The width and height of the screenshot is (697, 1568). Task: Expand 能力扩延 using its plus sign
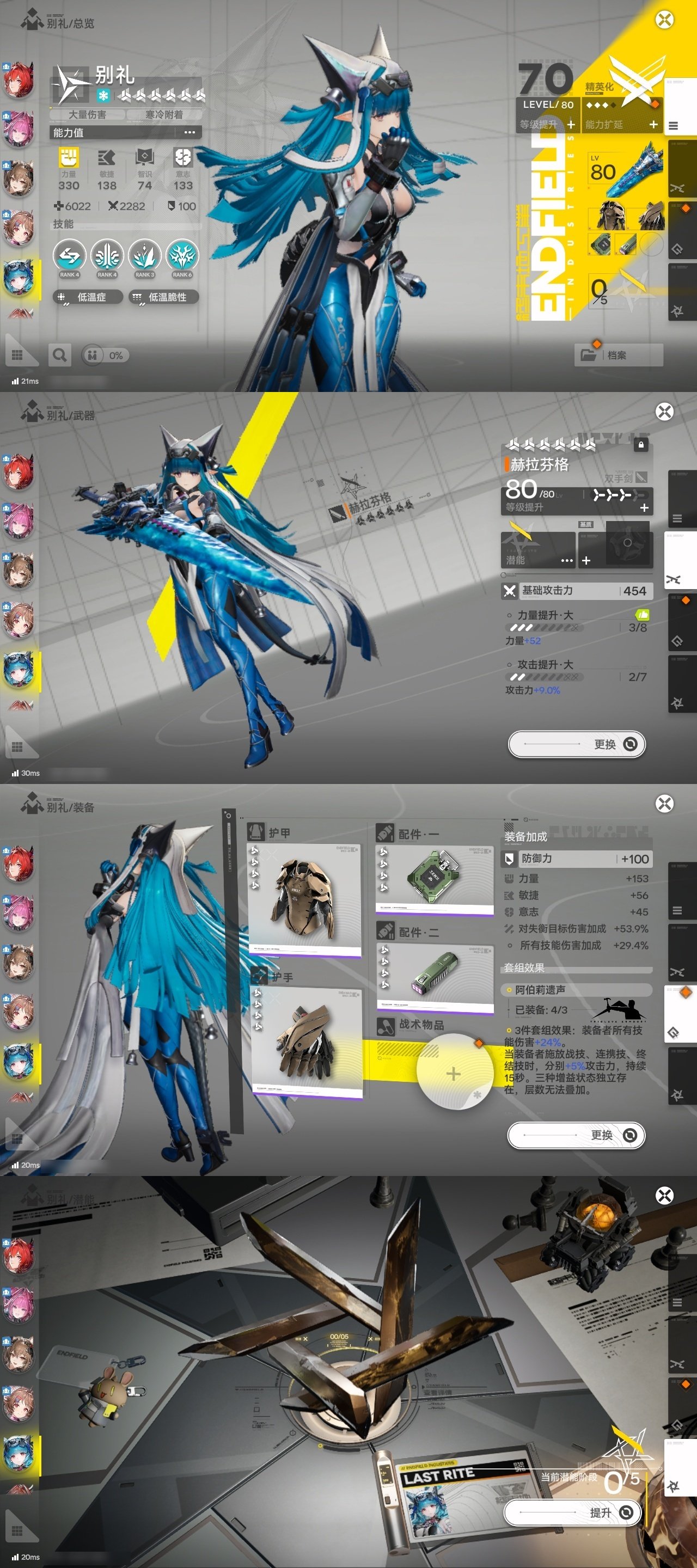(x=653, y=124)
